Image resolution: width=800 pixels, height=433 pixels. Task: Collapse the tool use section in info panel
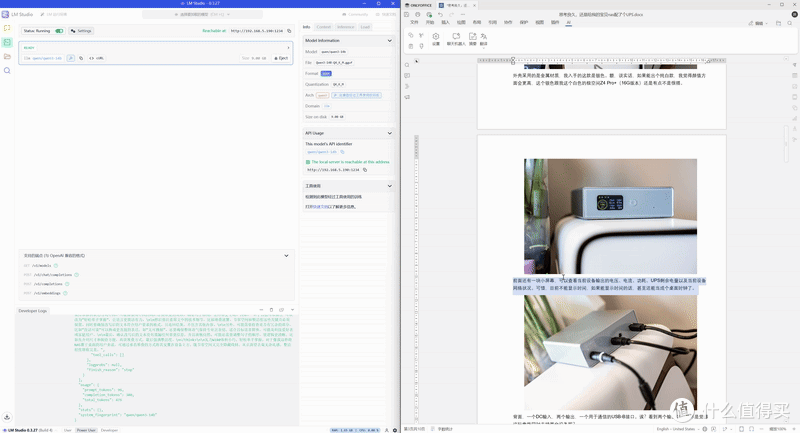390,186
